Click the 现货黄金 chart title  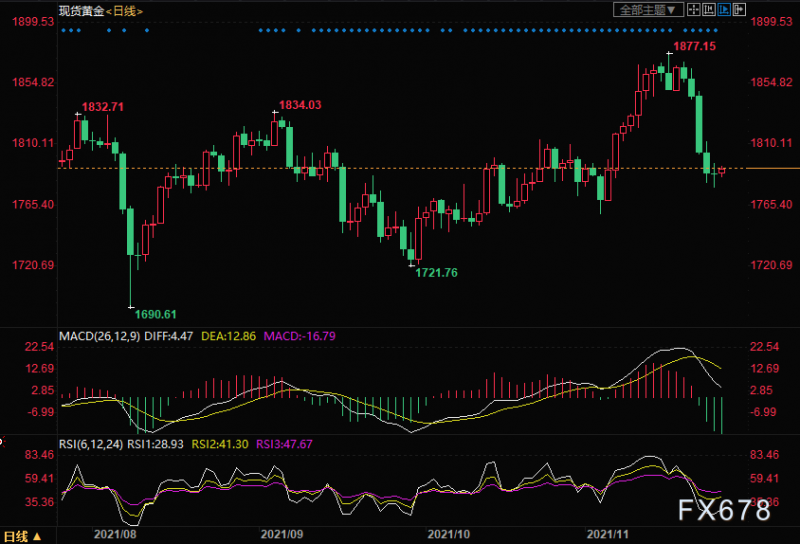82,11
